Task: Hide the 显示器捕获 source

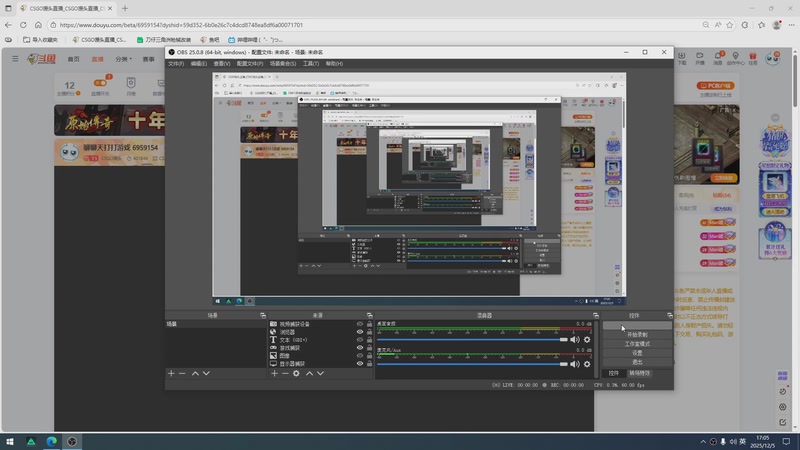Action: pyautogui.click(x=360, y=363)
